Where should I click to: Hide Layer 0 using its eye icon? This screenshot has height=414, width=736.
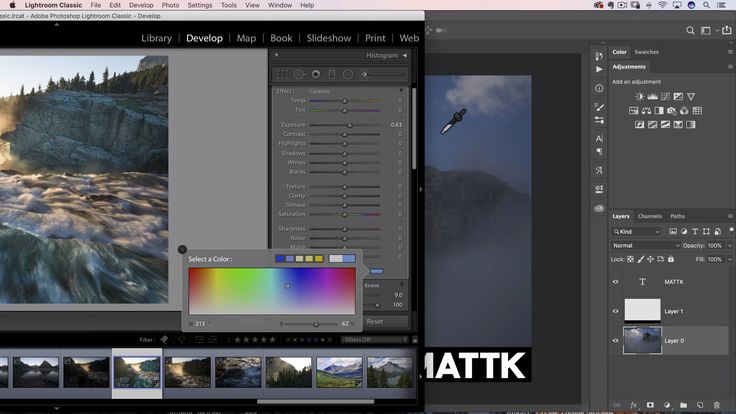tap(615, 341)
